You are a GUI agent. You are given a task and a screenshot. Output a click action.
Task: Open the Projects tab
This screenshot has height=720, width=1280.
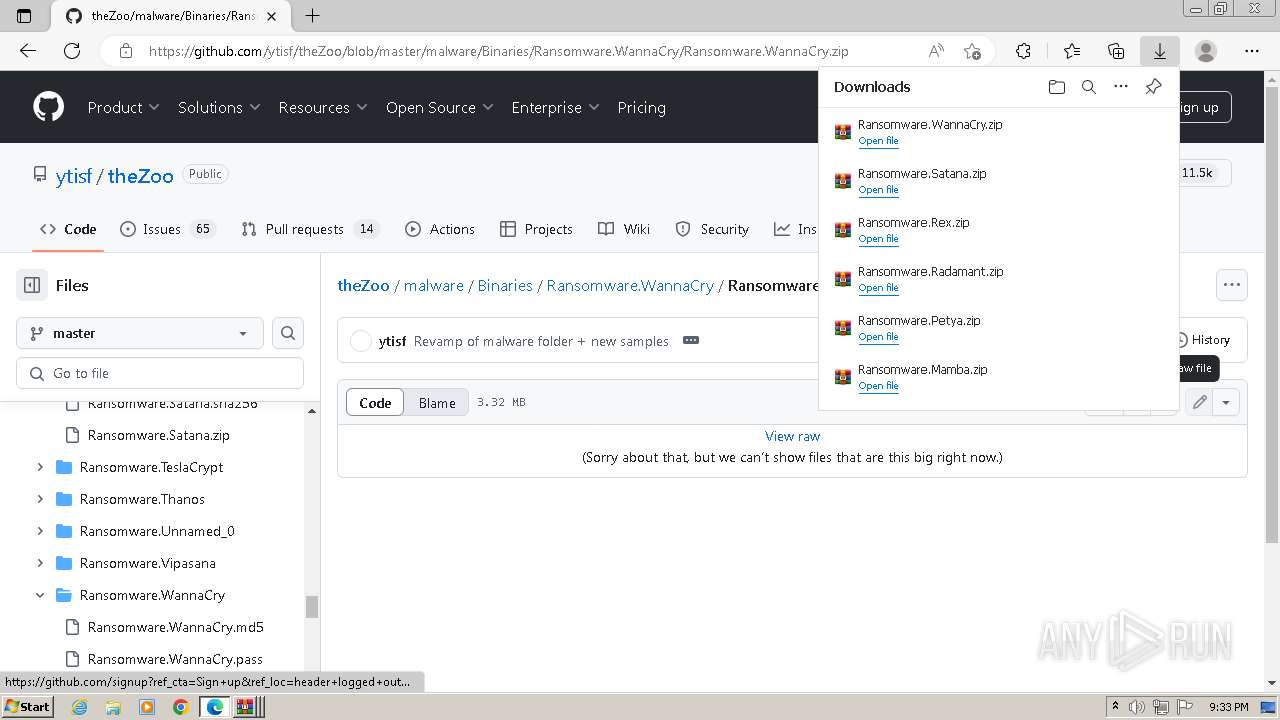536,229
